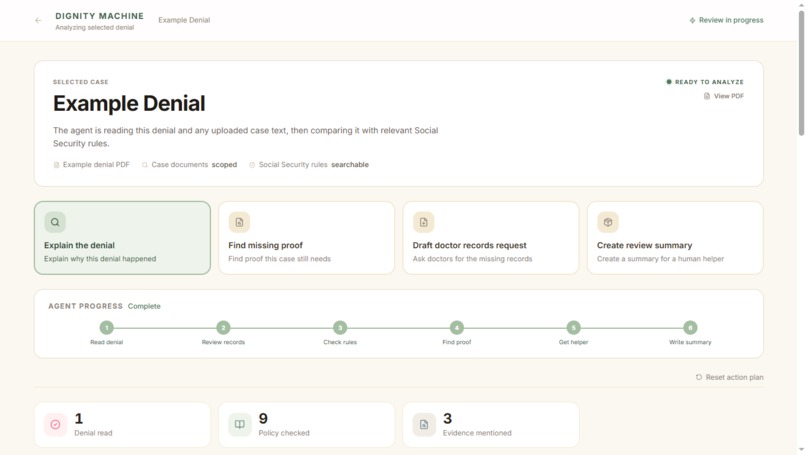806x455 pixels.
Task: Click the Selected Case label
Action: pyautogui.click(x=81, y=82)
